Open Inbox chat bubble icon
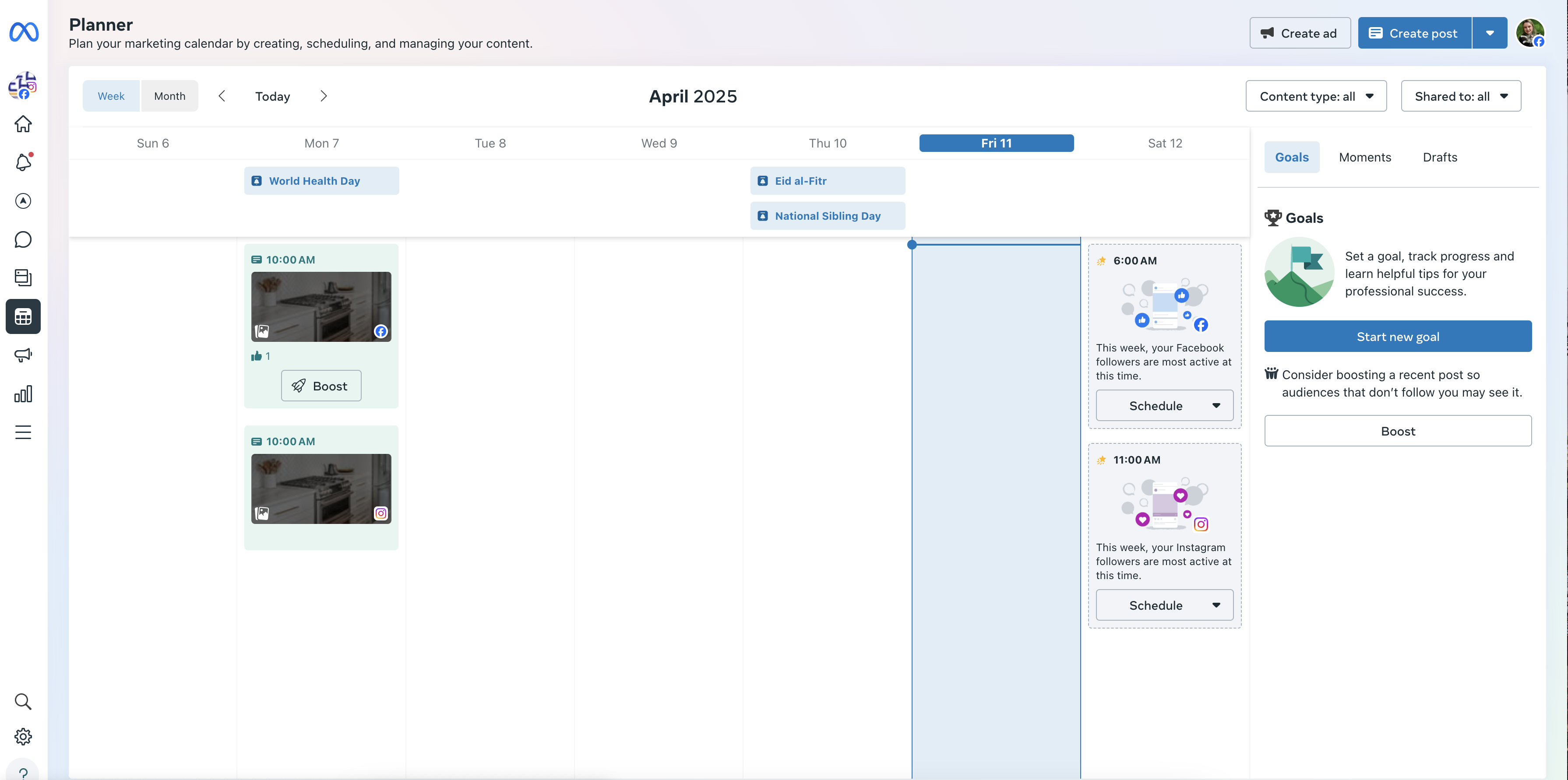Image resolution: width=1568 pixels, height=780 pixels. [x=23, y=240]
